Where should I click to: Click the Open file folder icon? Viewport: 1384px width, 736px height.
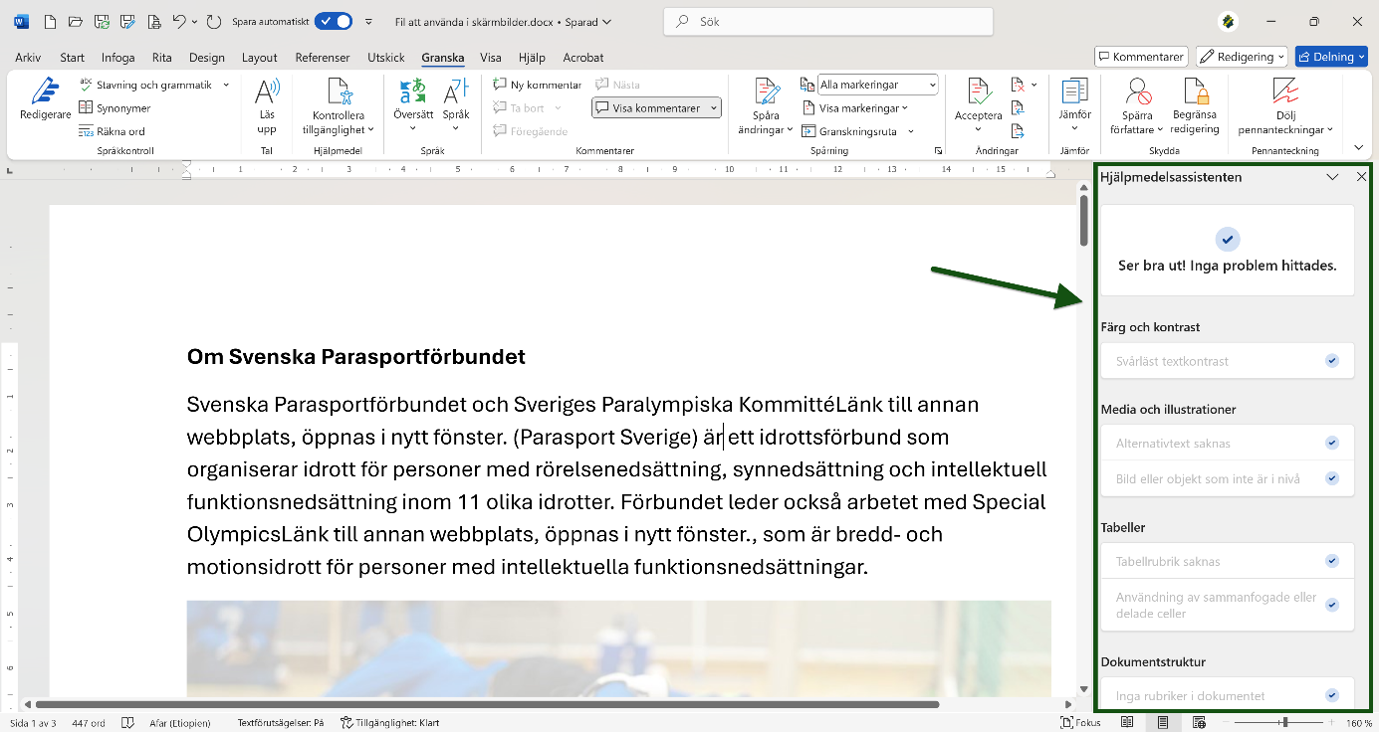(76, 21)
